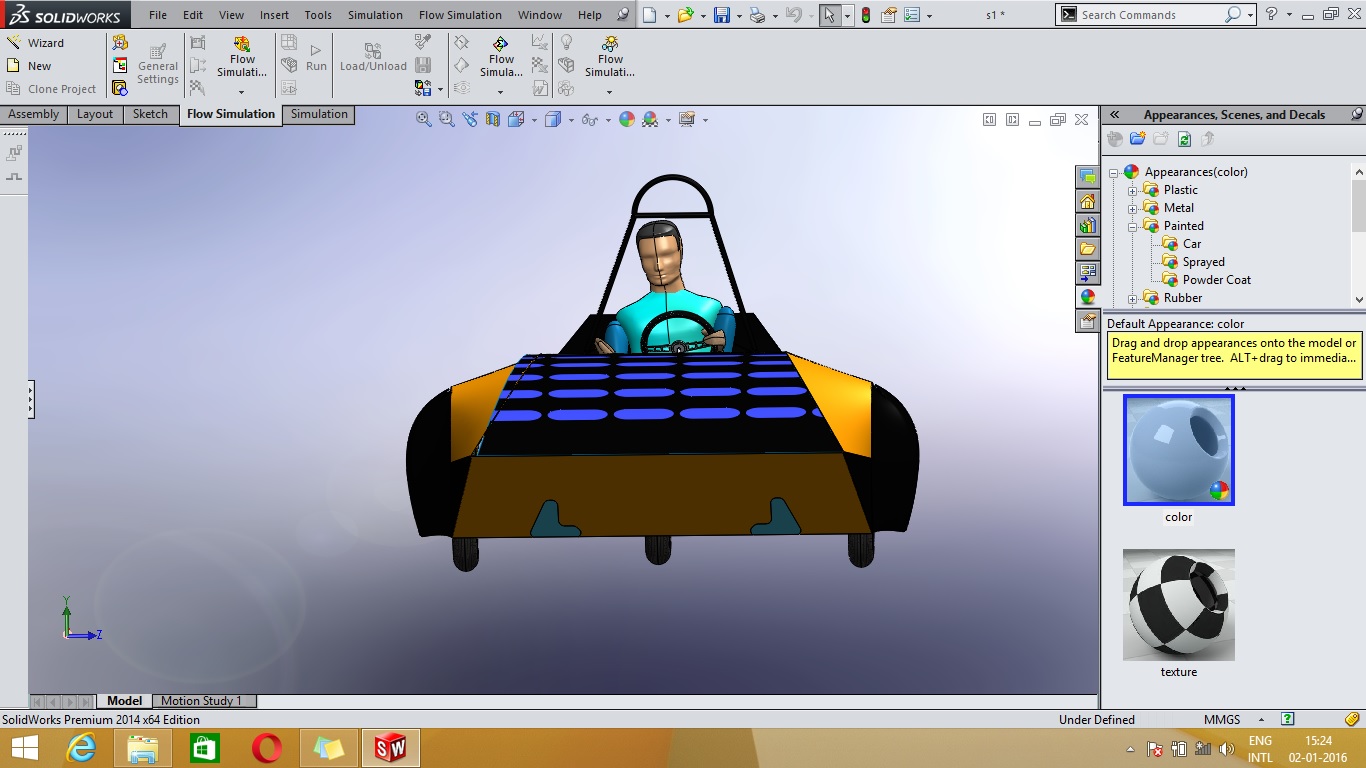The height and width of the screenshot is (768, 1366).
Task: Click the Flow Simulation Wizard wand icon
Action: point(14,43)
